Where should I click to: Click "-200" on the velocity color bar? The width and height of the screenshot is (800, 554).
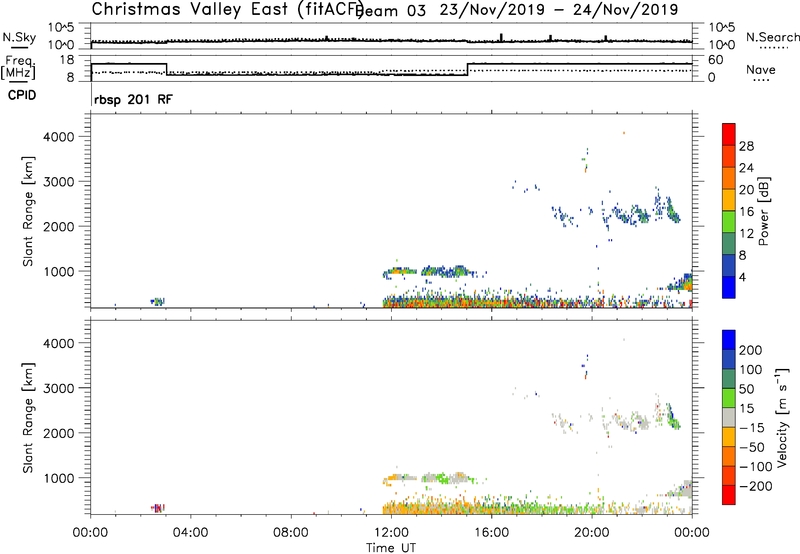755,486
